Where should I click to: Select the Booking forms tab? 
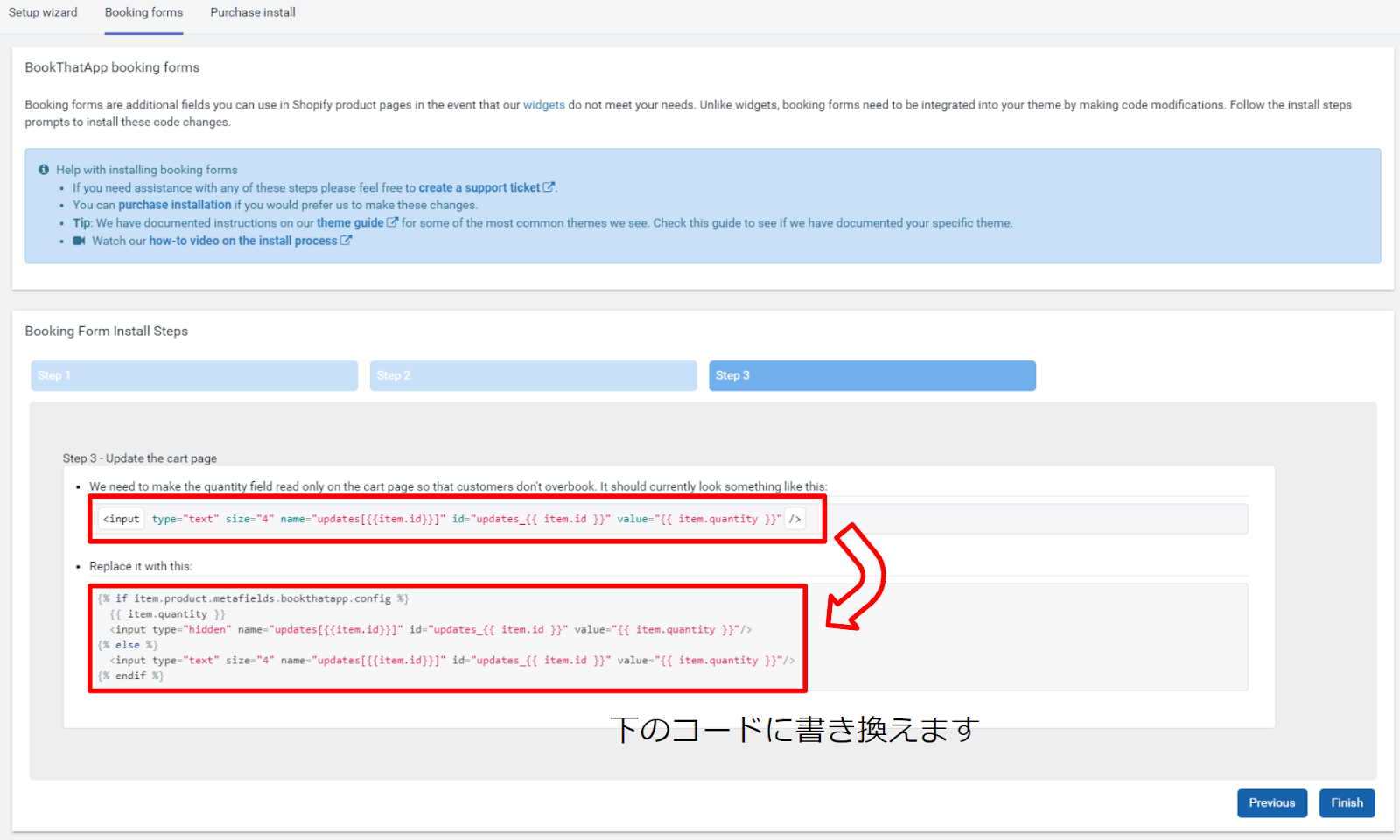[143, 12]
